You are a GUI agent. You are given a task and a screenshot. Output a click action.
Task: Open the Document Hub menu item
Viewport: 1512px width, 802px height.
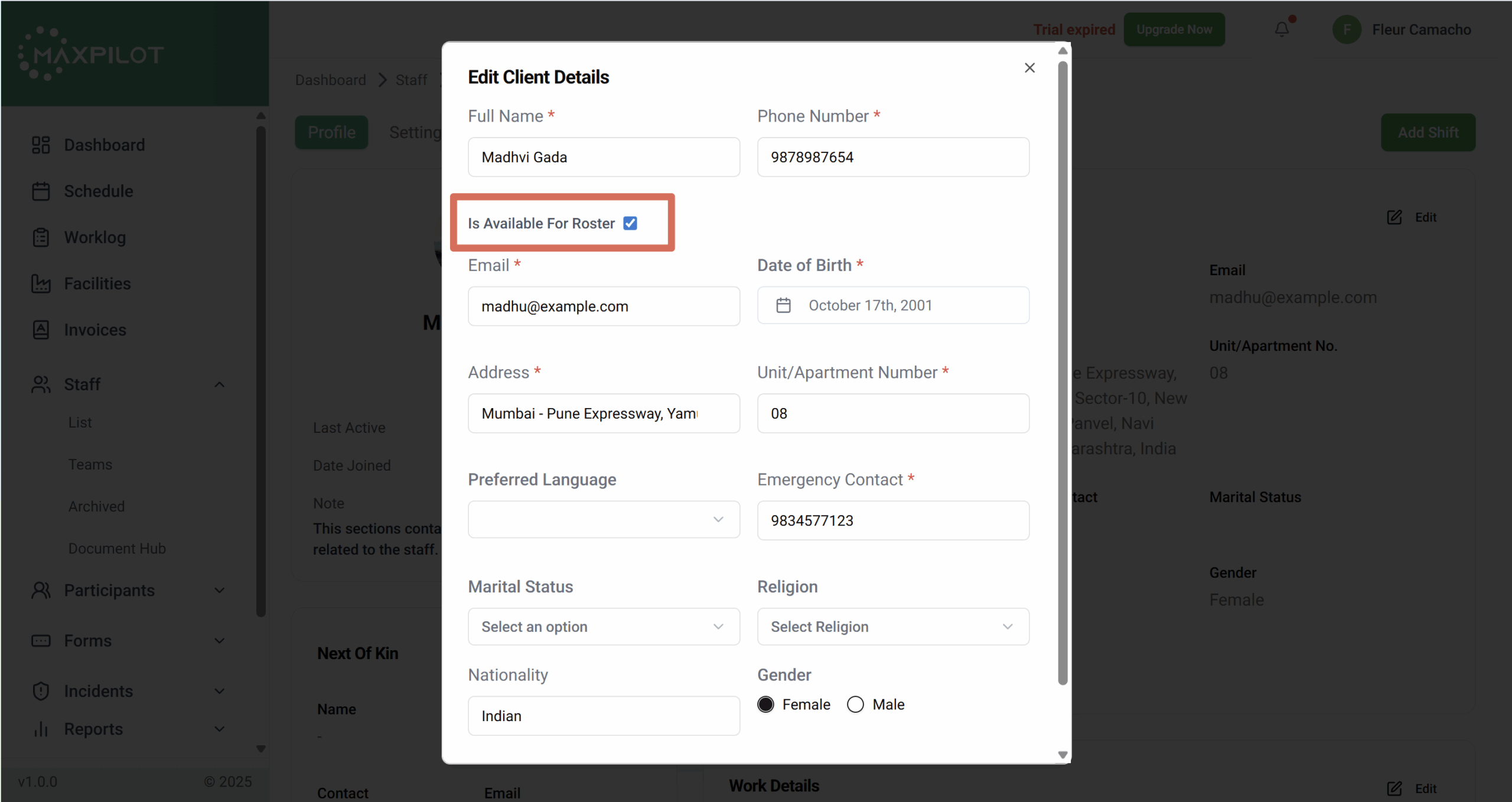117,548
